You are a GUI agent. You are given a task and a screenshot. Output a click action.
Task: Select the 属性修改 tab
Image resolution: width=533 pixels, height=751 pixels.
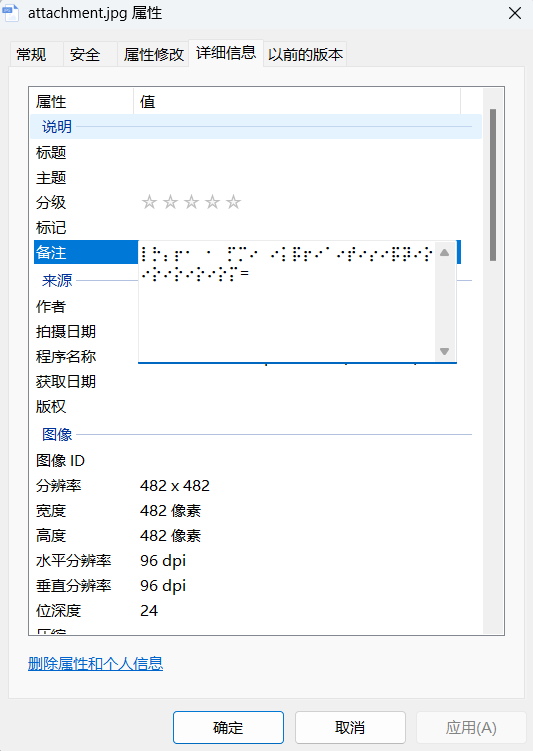tap(153, 54)
